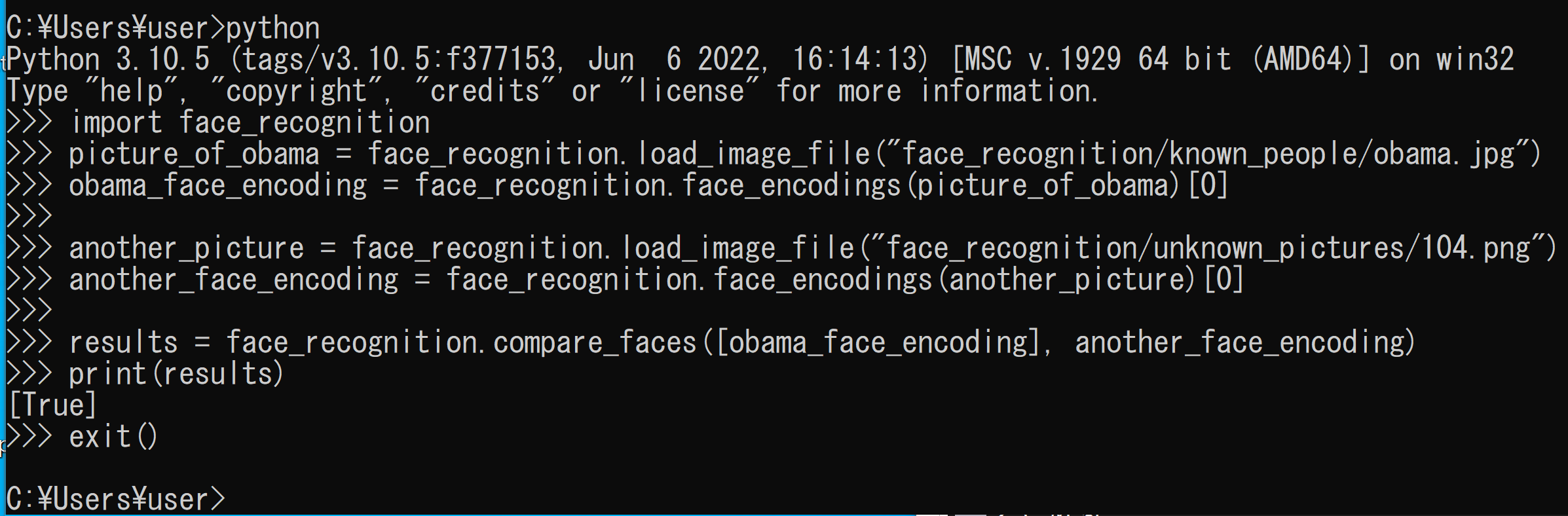Click the "compare_faces" function name

595,342
